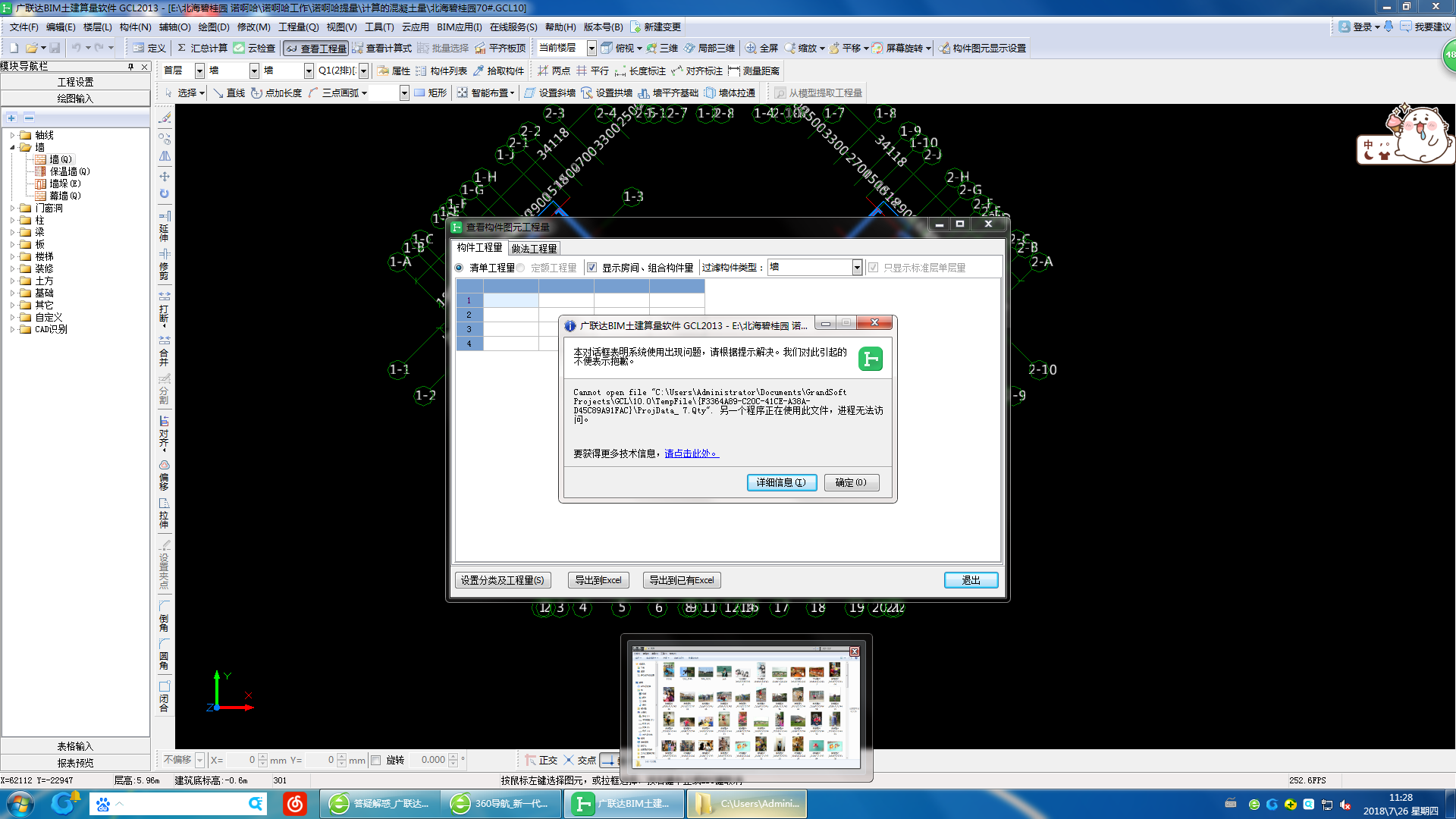Screen dimensions: 1456x819
Task: Click the 退出 exit button
Action: (971, 580)
